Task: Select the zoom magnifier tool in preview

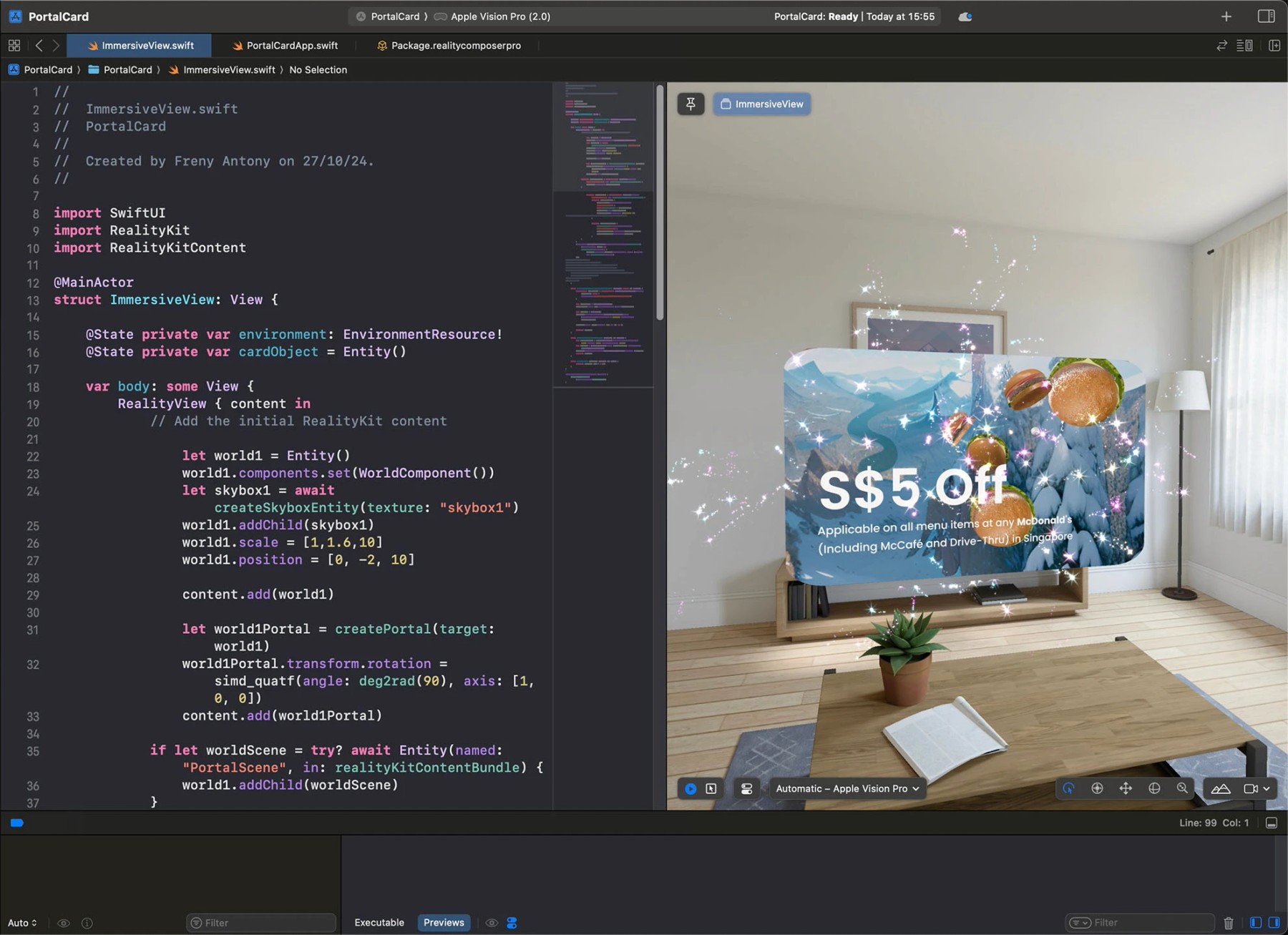Action: (x=1182, y=788)
